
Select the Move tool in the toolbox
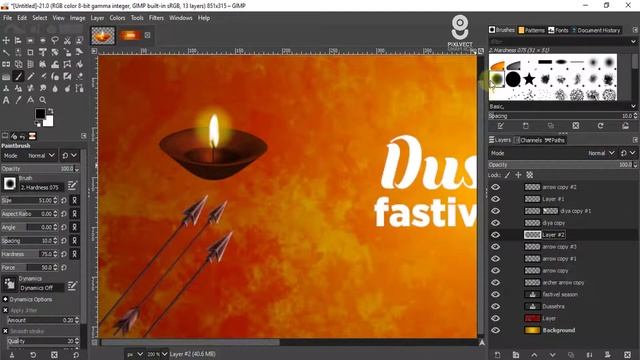pos(6,40)
